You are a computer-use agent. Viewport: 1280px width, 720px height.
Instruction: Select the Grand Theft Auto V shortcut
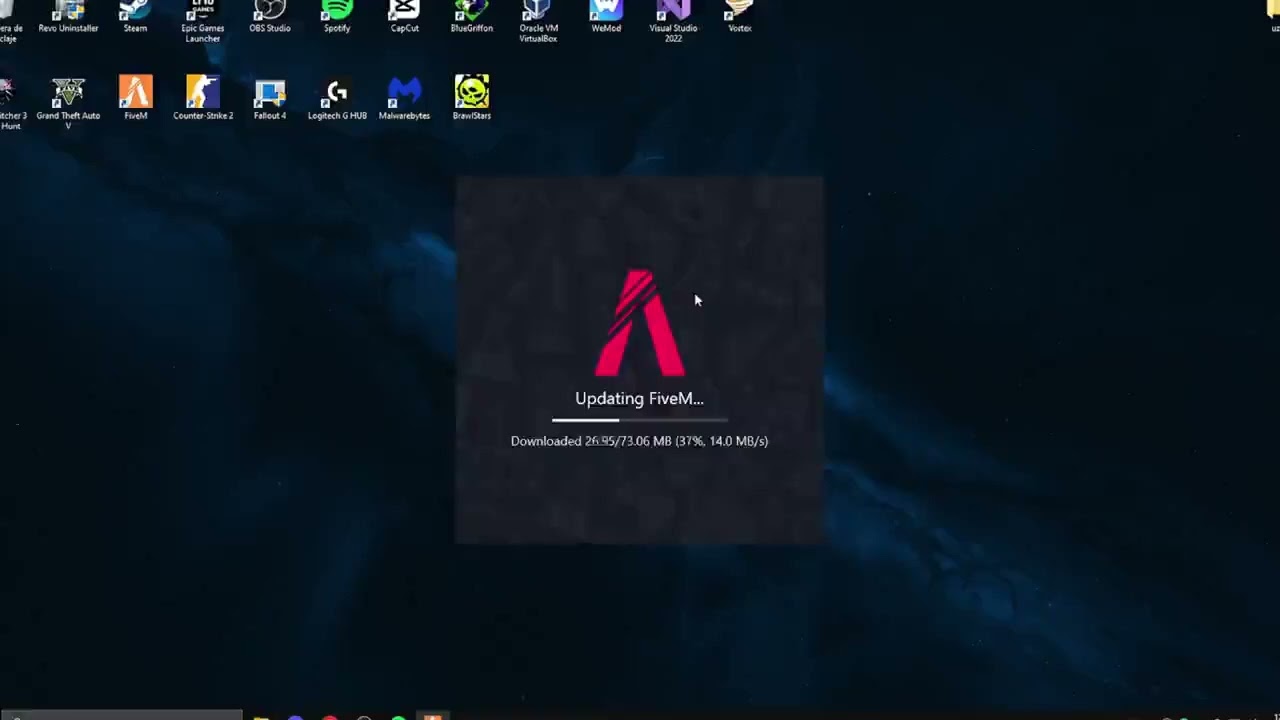68,103
